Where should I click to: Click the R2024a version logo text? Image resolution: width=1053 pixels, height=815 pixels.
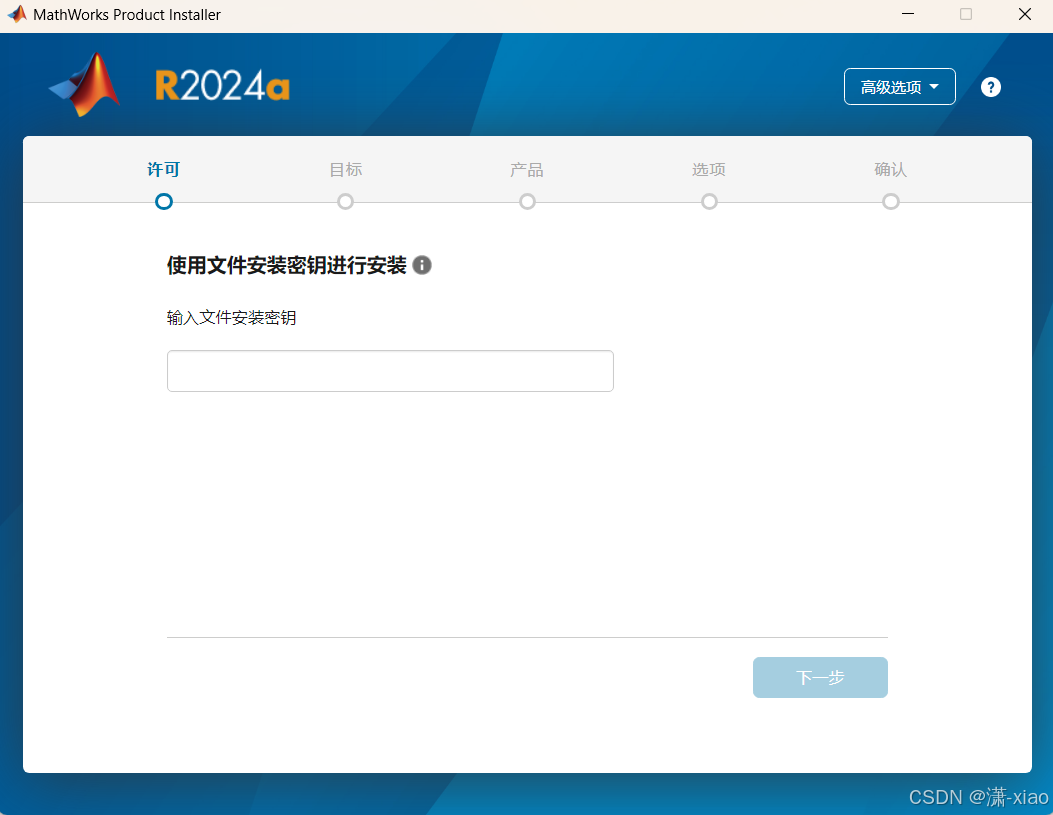[x=222, y=86]
